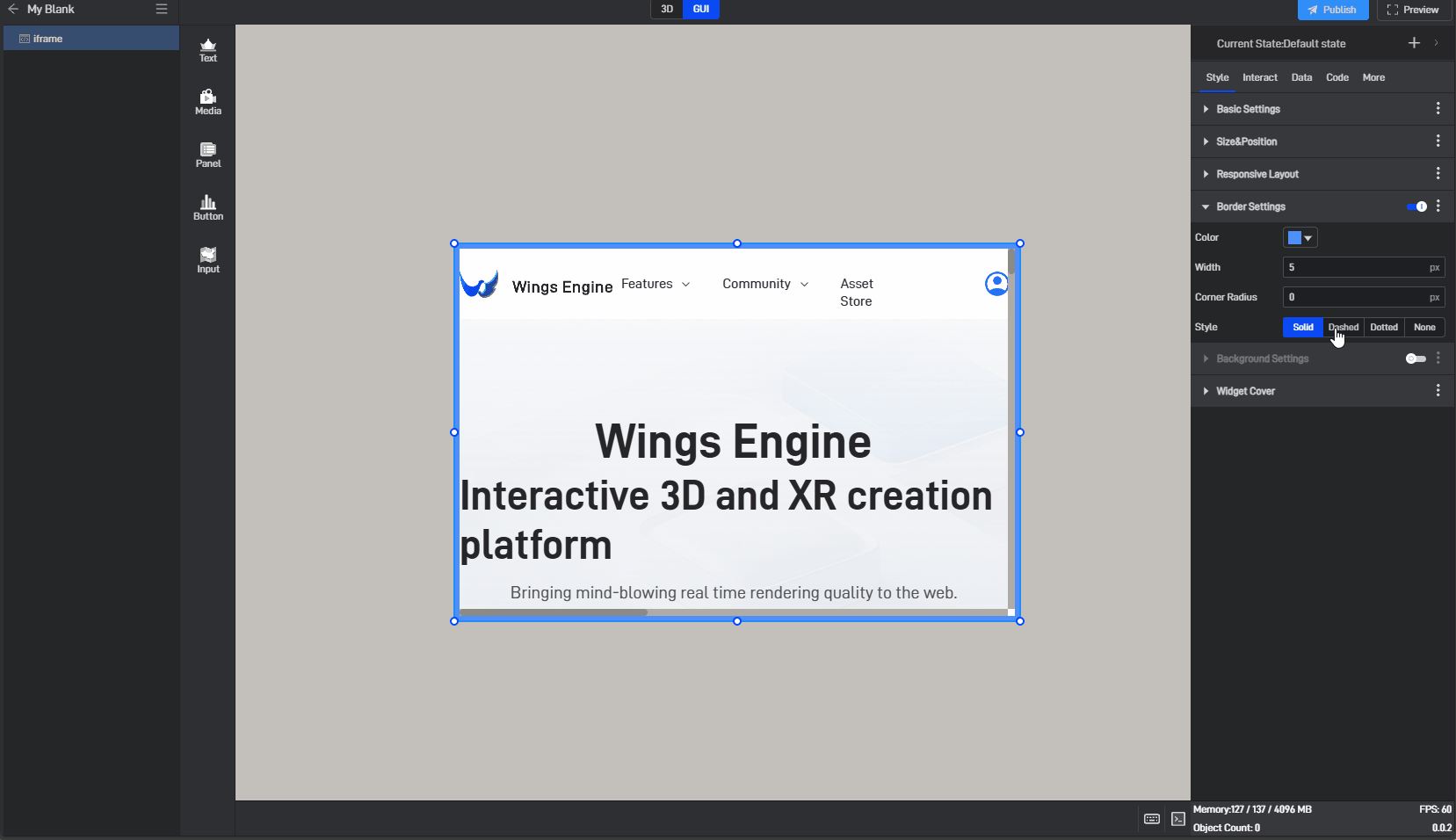This screenshot has height=840, width=1456.
Task: Open Background Settings options menu dots
Action: coord(1438,358)
